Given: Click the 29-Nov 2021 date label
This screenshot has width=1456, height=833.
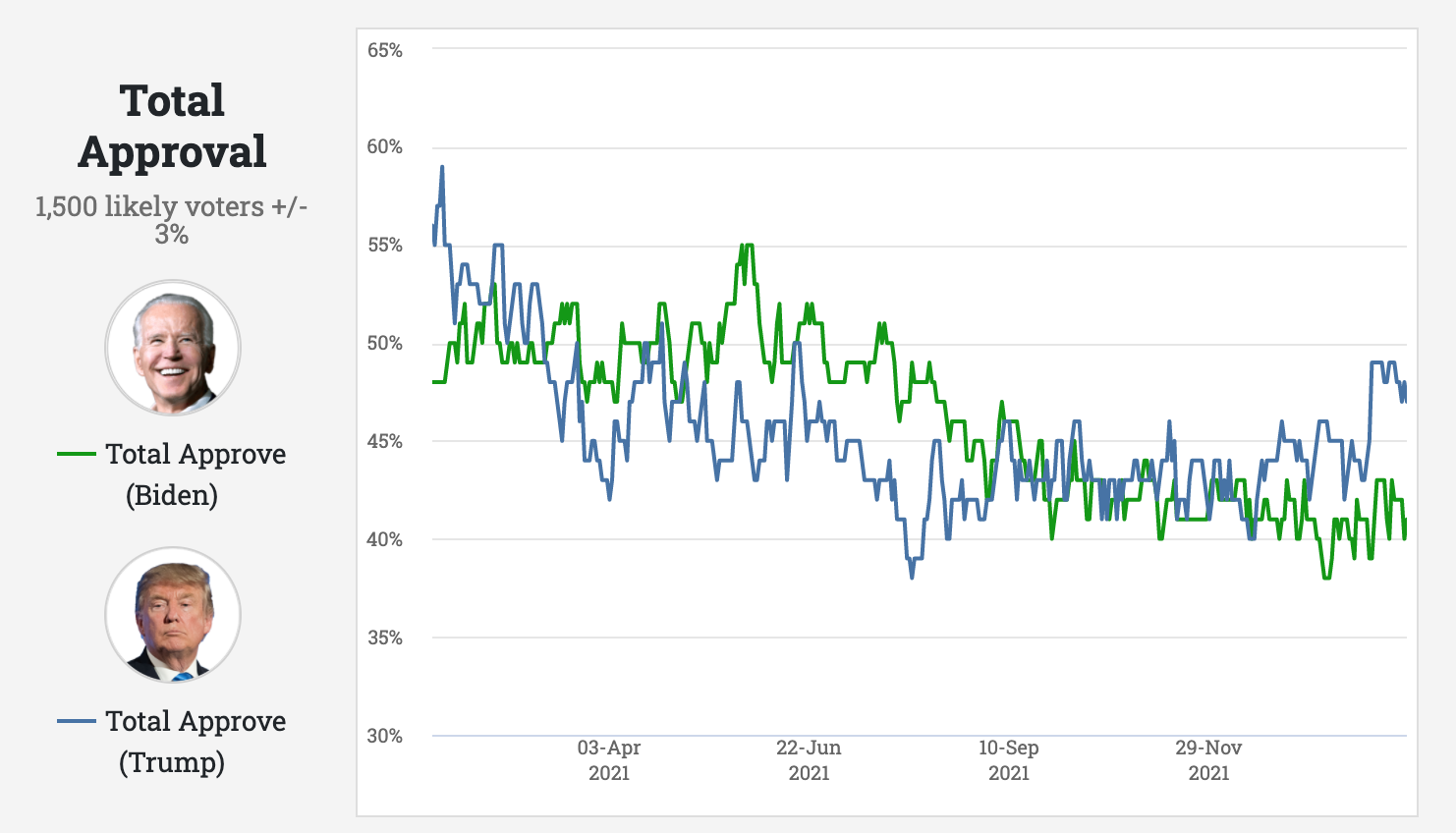Looking at the screenshot, I should pyautogui.click(x=1208, y=760).
